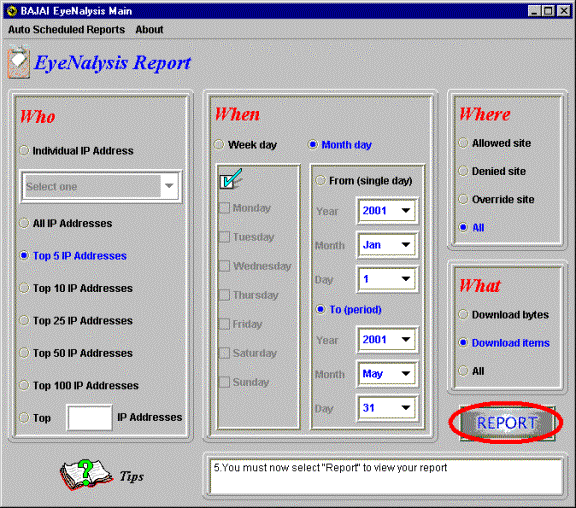Select Individual IP Address radio button
This screenshot has height=508, width=576.
(24, 151)
